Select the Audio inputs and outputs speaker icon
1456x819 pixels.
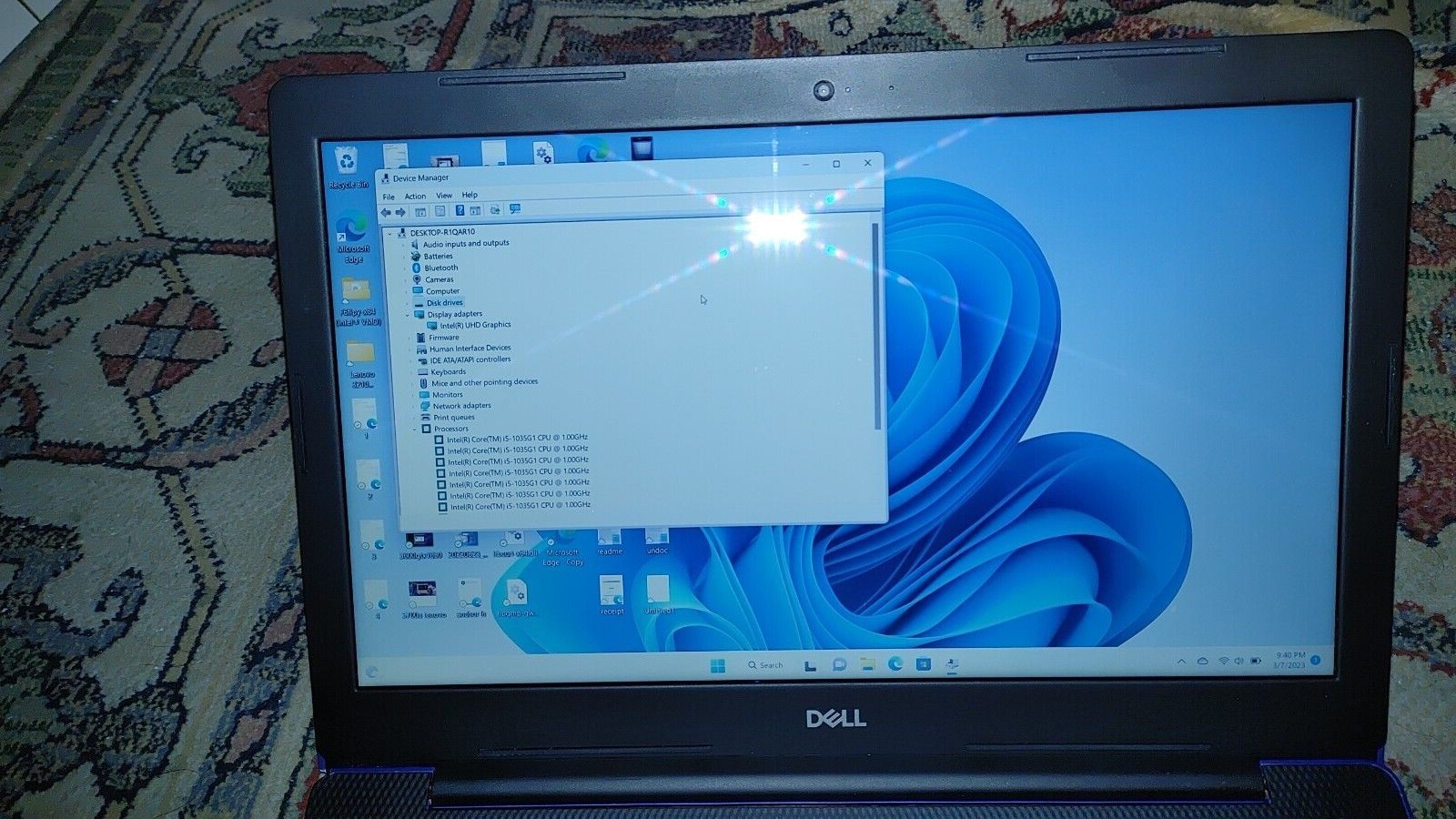click(415, 244)
